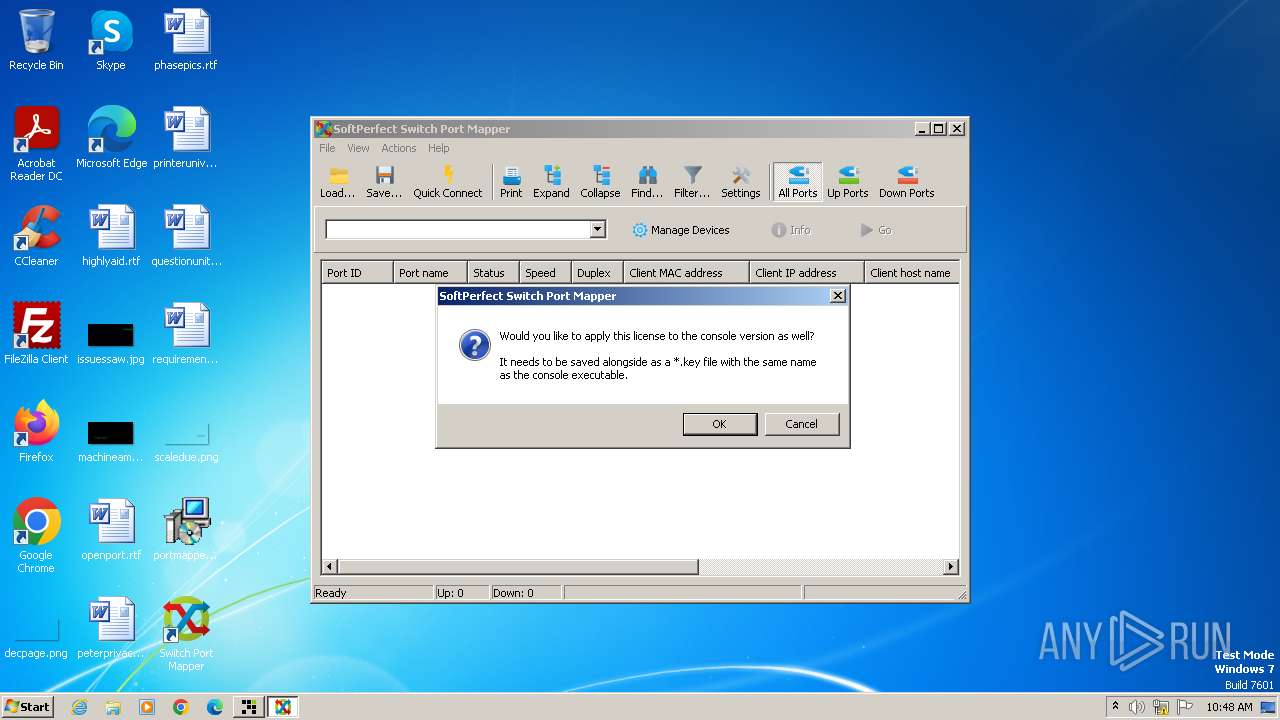Toggle the Down Ports view button
The width and height of the screenshot is (1280, 720).
point(907,182)
